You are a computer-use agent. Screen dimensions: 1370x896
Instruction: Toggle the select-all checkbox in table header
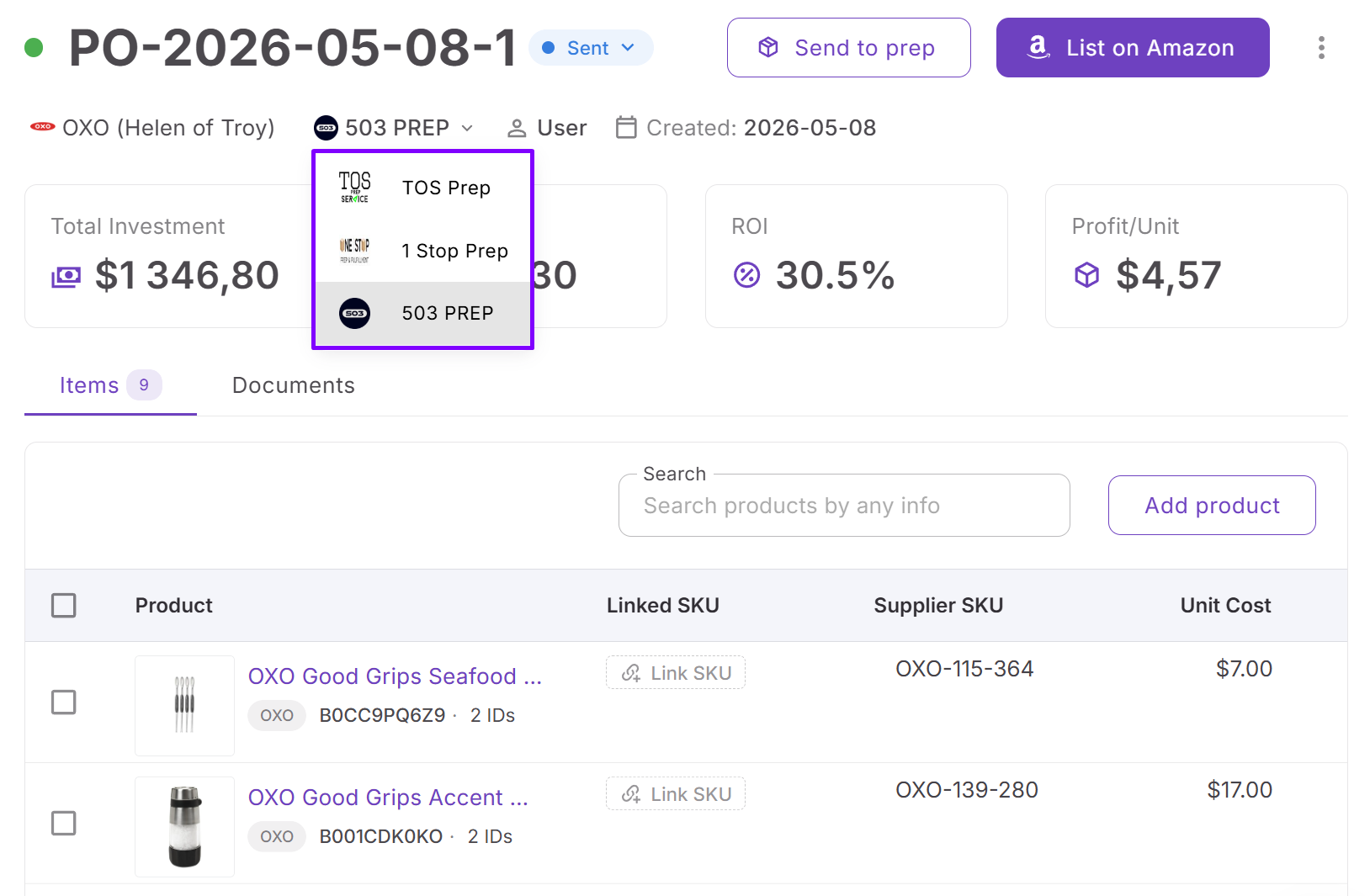pos(64,605)
